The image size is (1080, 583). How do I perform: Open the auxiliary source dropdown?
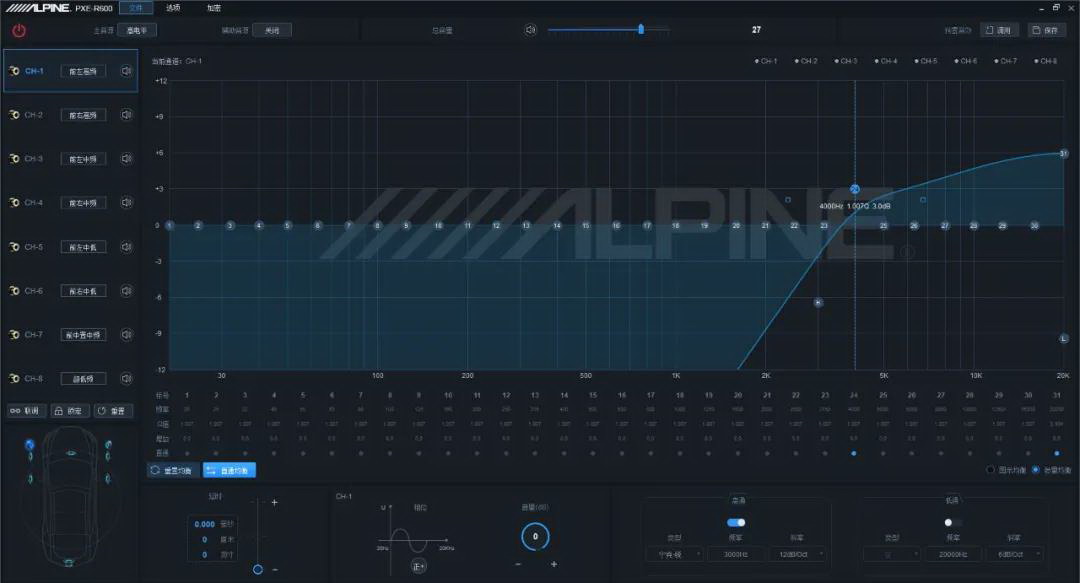(272, 30)
